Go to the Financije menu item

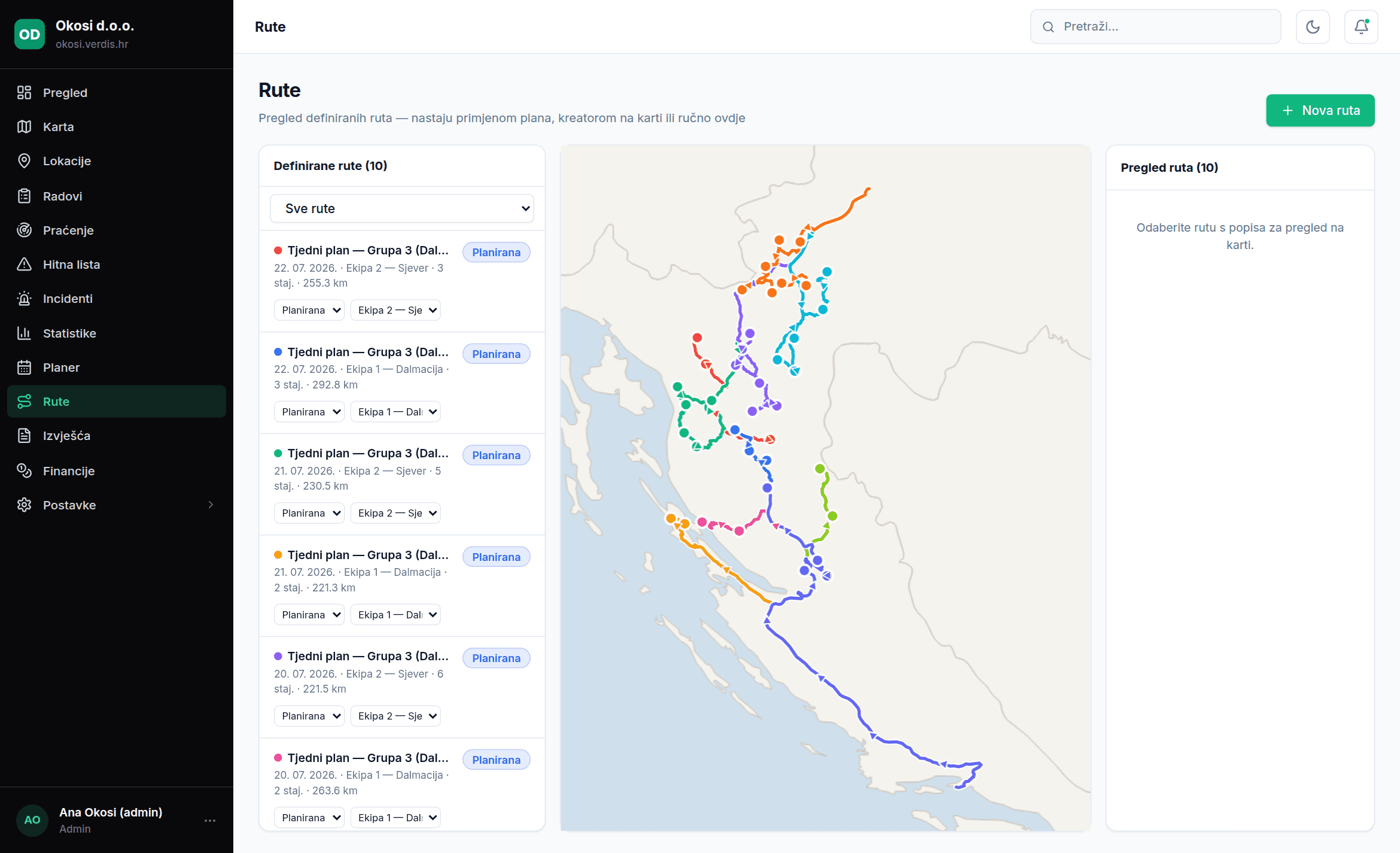(117, 471)
